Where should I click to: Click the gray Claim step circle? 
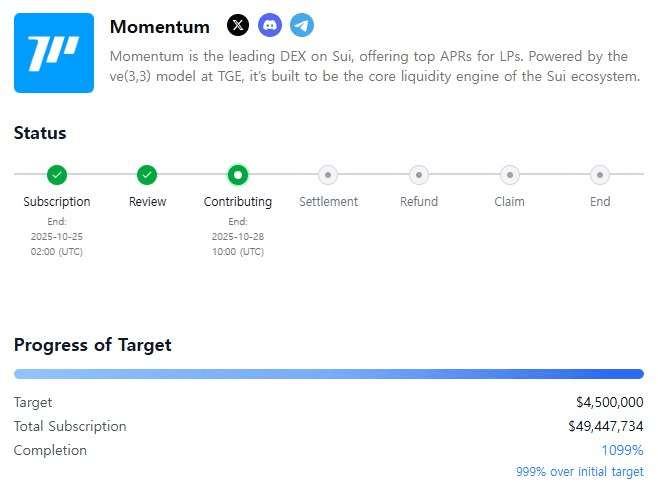[x=509, y=175]
